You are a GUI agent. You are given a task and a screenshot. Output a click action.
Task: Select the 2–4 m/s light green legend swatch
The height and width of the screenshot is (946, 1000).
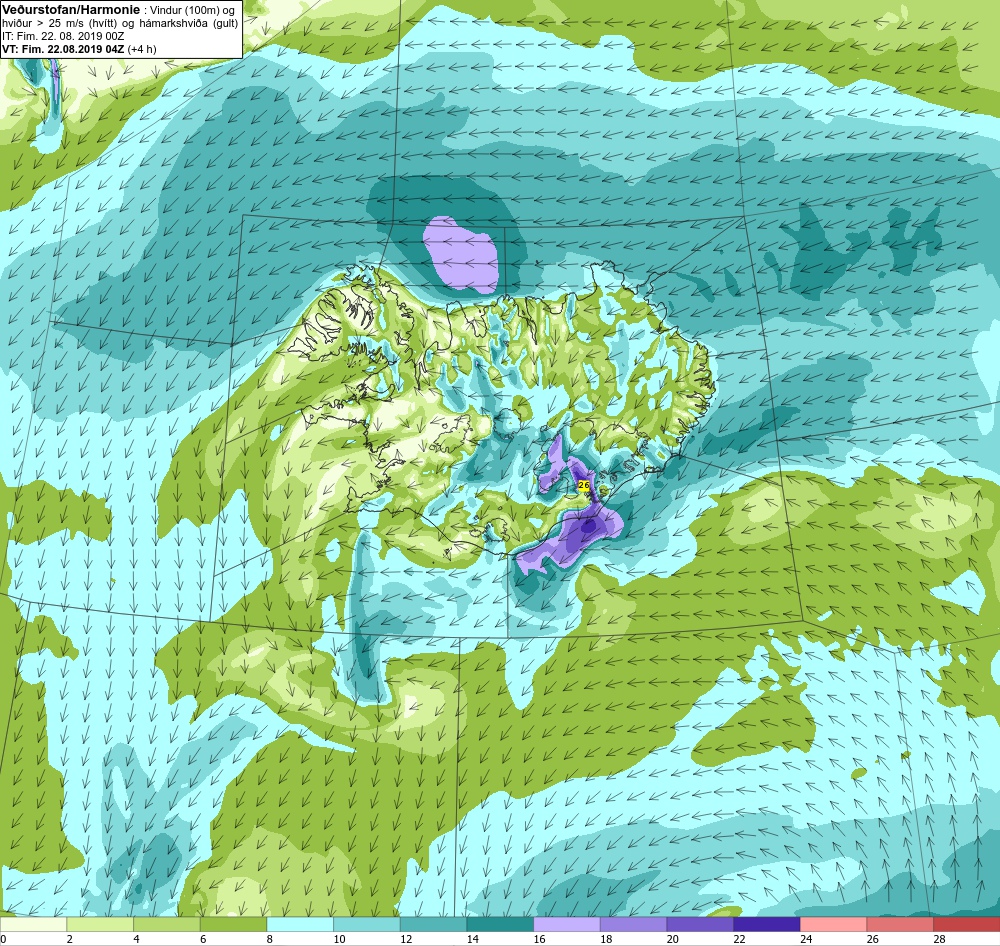pyautogui.click(x=100, y=924)
